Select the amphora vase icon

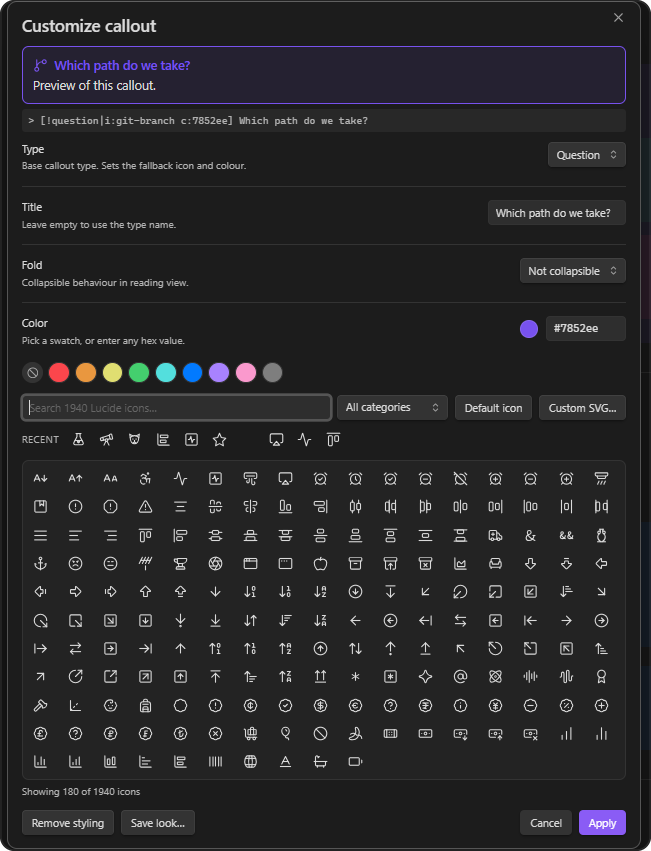[x=601, y=536]
